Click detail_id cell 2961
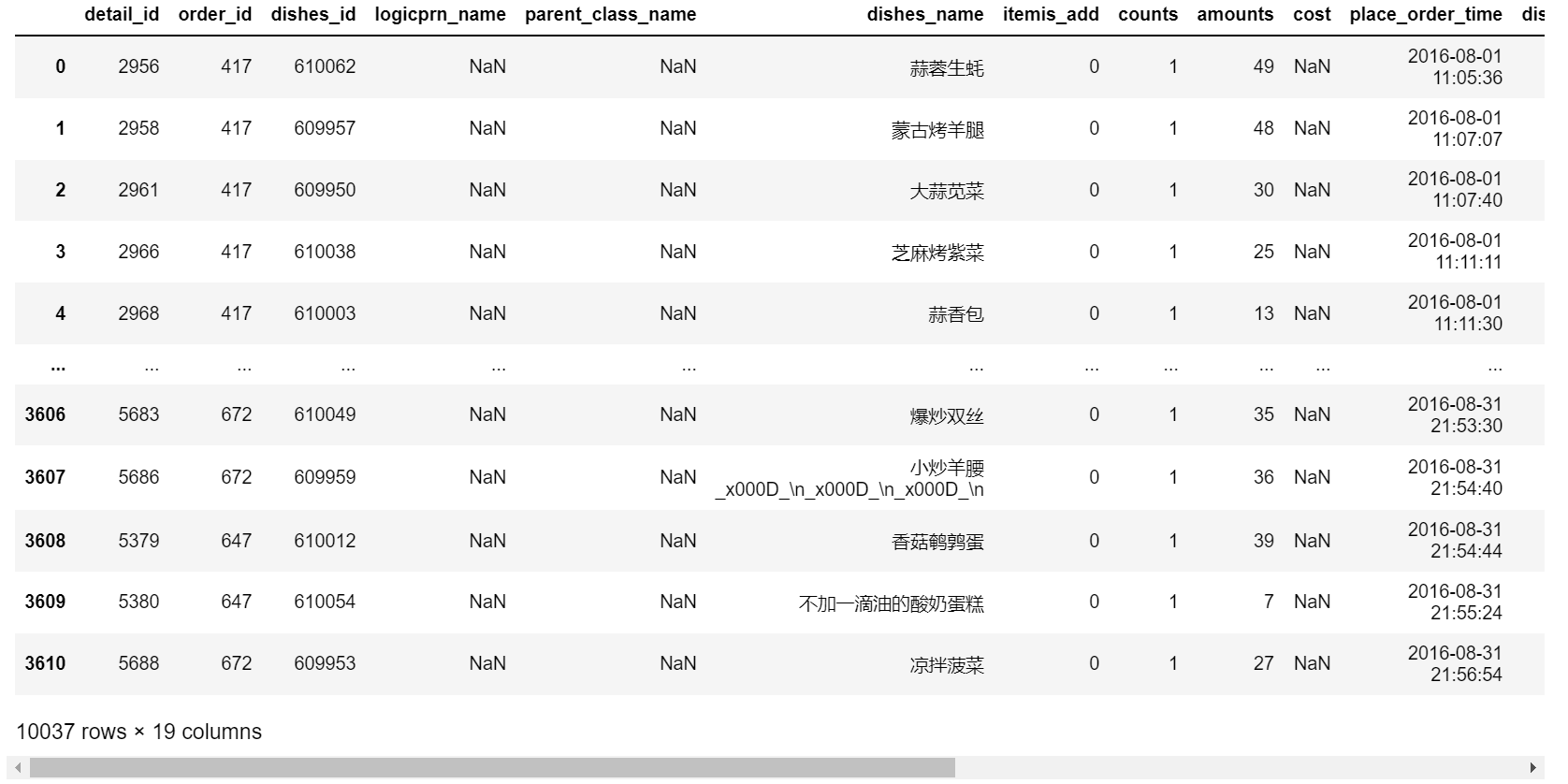 (138, 190)
